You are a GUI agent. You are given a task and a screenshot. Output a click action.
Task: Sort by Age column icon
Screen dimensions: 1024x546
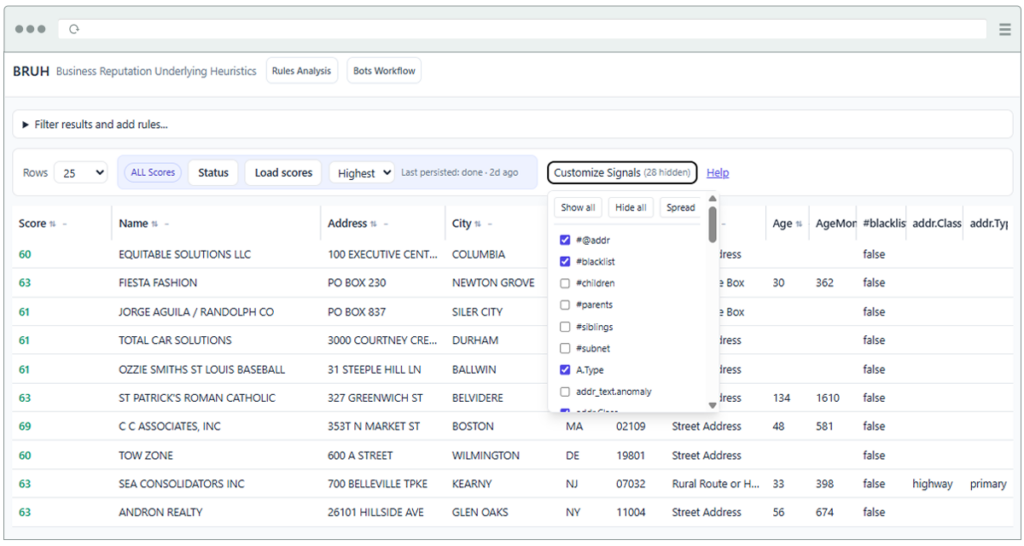point(799,224)
